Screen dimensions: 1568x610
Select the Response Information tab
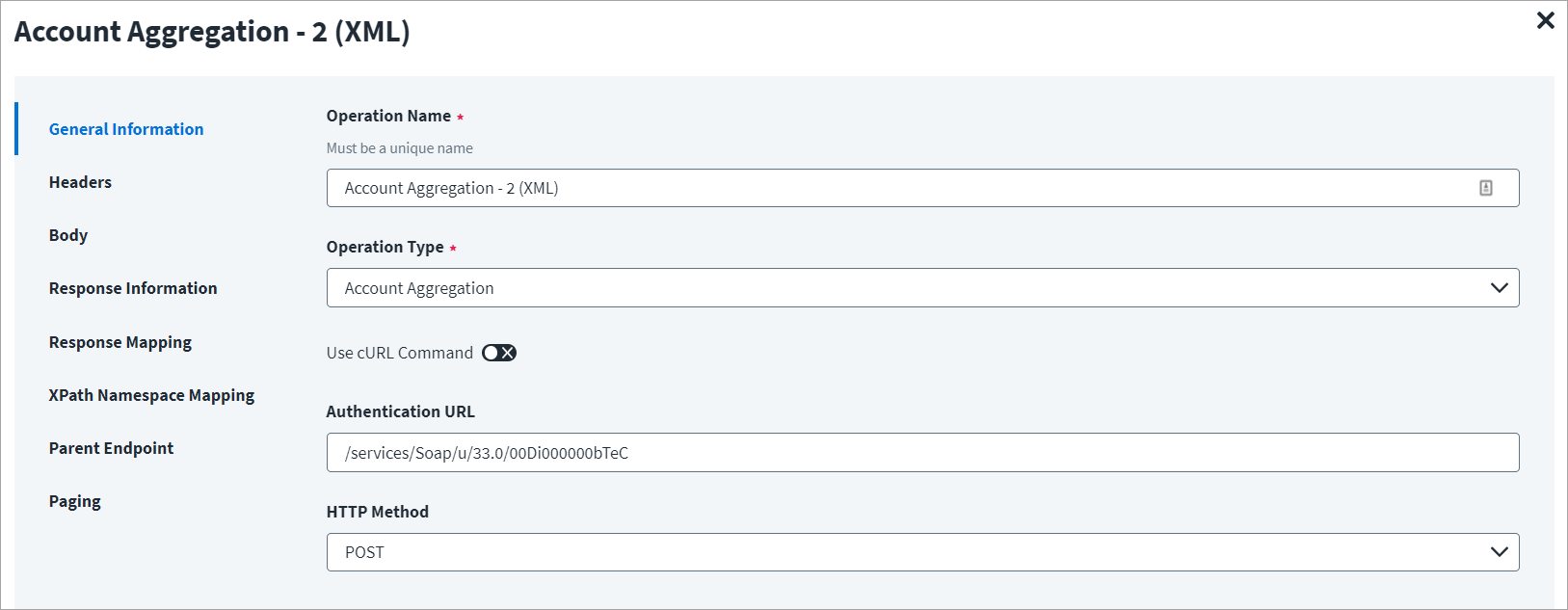[x=133, y=288]
